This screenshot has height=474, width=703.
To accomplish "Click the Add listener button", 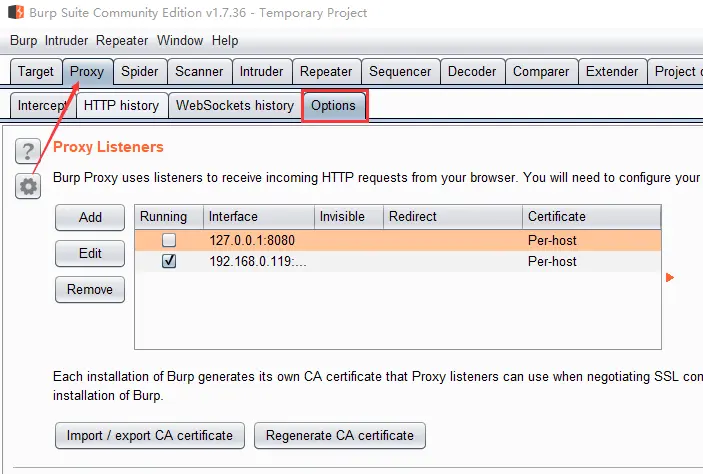I will click(90, 217).
